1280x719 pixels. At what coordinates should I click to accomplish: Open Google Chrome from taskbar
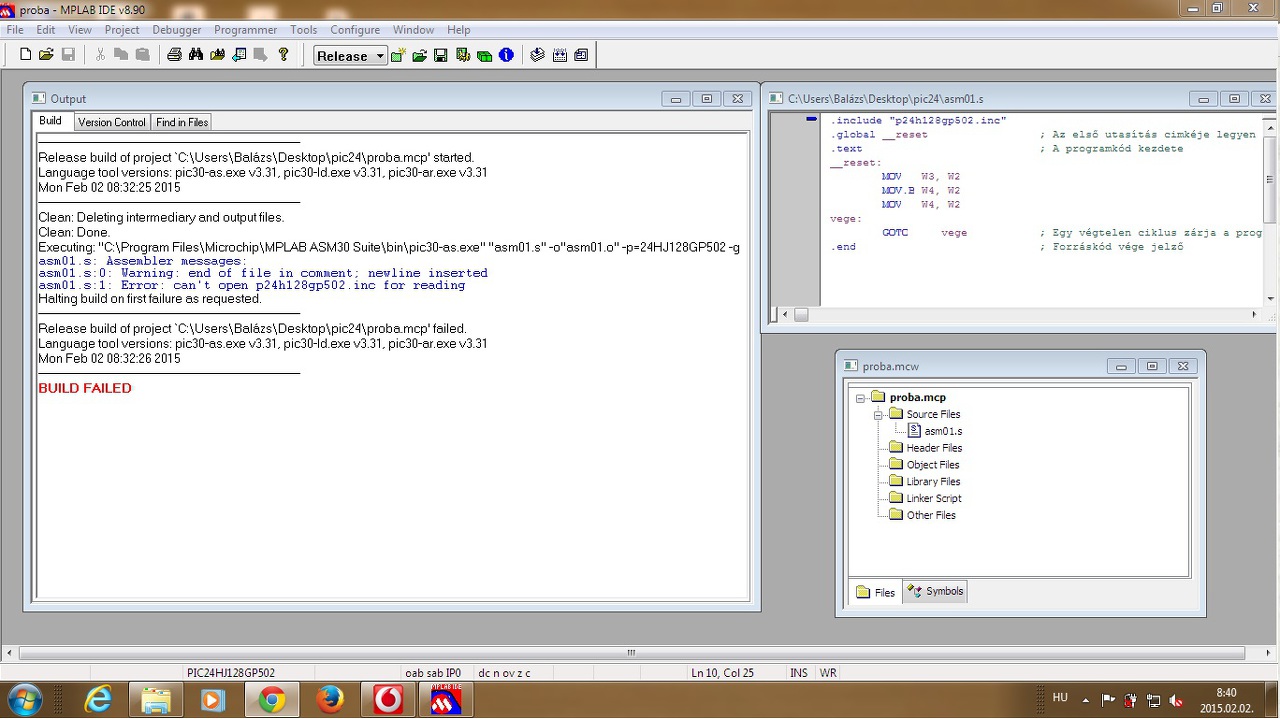pos(272,699)
